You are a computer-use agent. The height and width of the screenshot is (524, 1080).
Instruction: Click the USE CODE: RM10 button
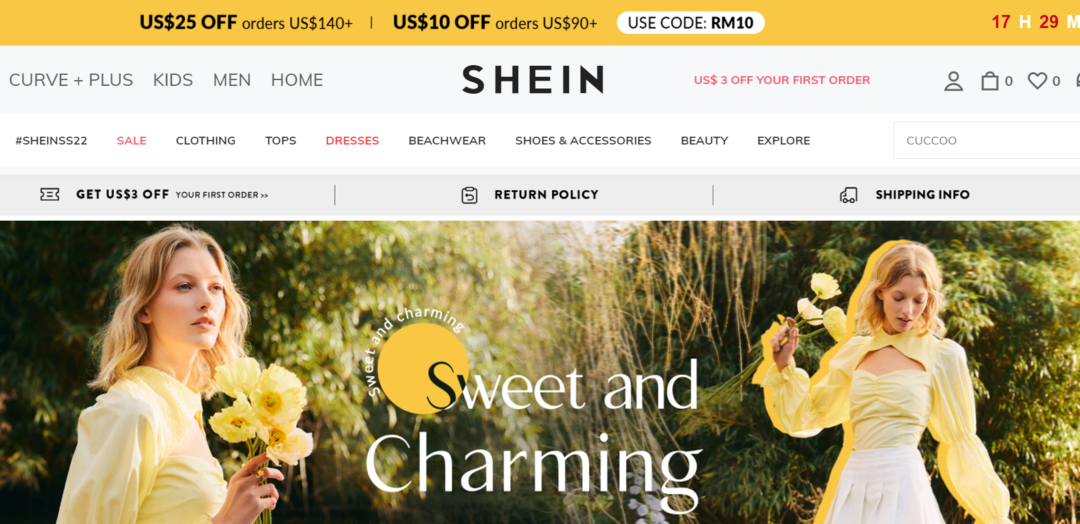tap(691, 23)
